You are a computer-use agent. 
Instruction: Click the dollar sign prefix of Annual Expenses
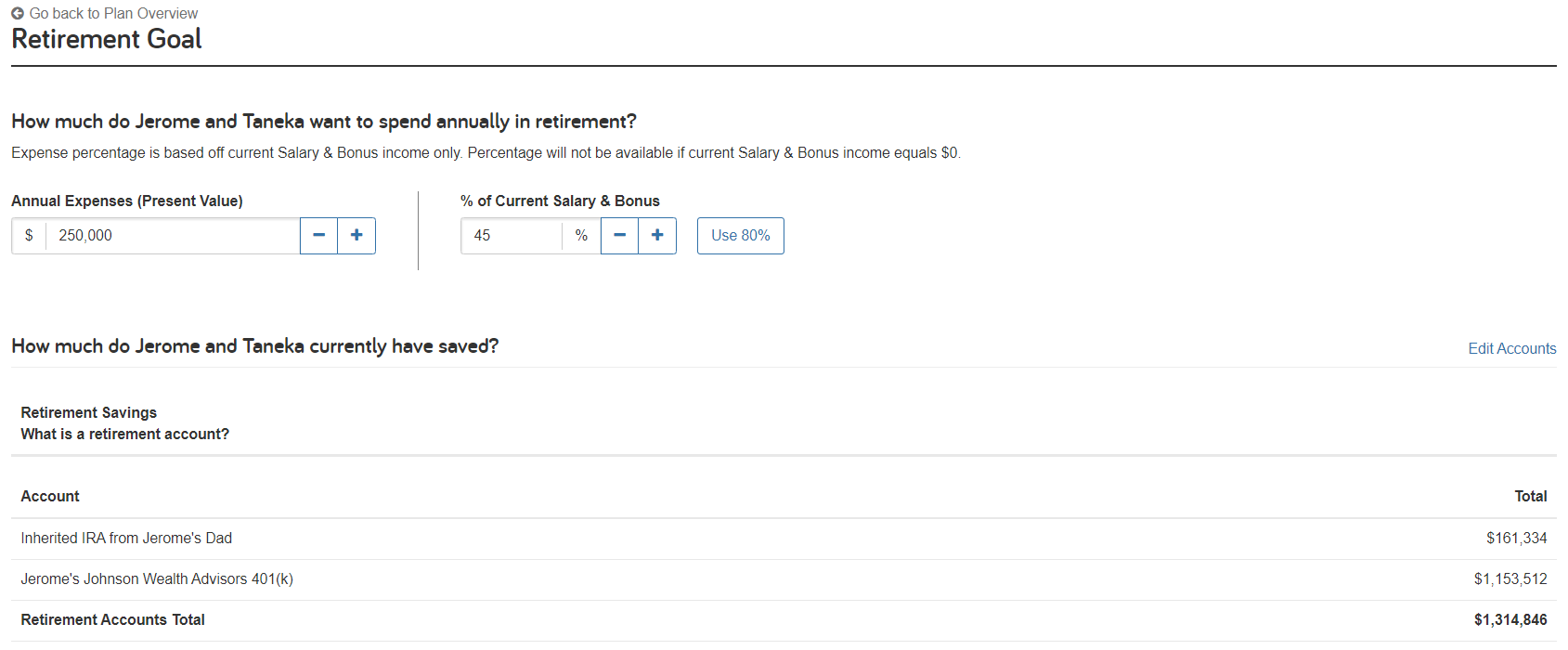[x=29, y=236]
